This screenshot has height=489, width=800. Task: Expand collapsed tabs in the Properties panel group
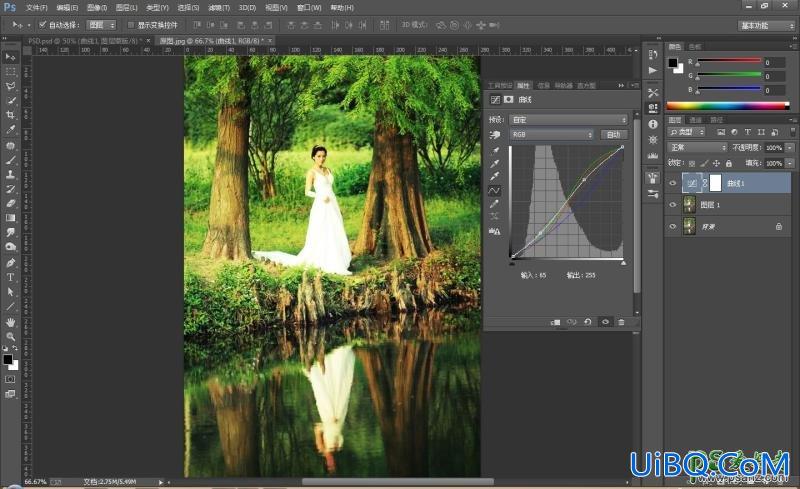pyautogui.click(x=621, y=85)
